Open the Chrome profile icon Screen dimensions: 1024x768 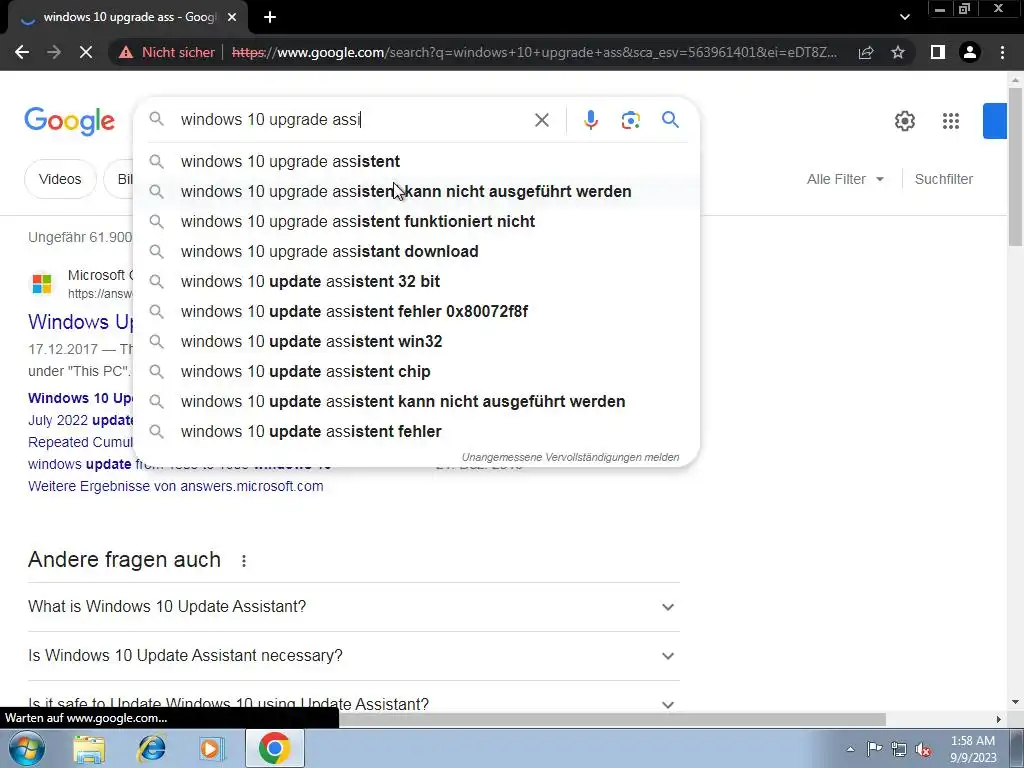coord(970,52)
